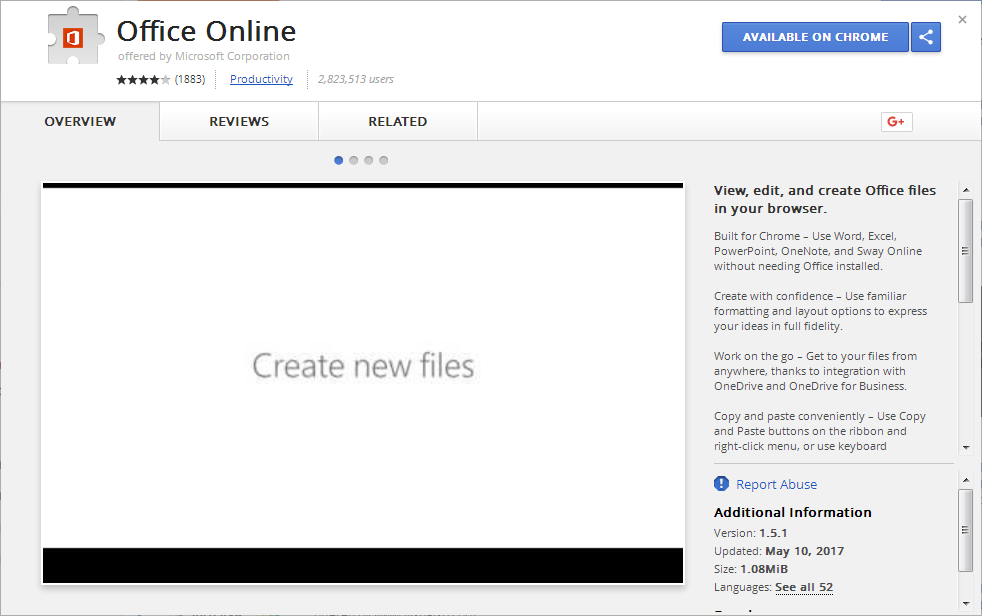Image resolution: width=982 pixels, height=616 pixels.
Task: Click the 'Copy and paste conveniently' paragraph
Action: (x=820, y=431)
